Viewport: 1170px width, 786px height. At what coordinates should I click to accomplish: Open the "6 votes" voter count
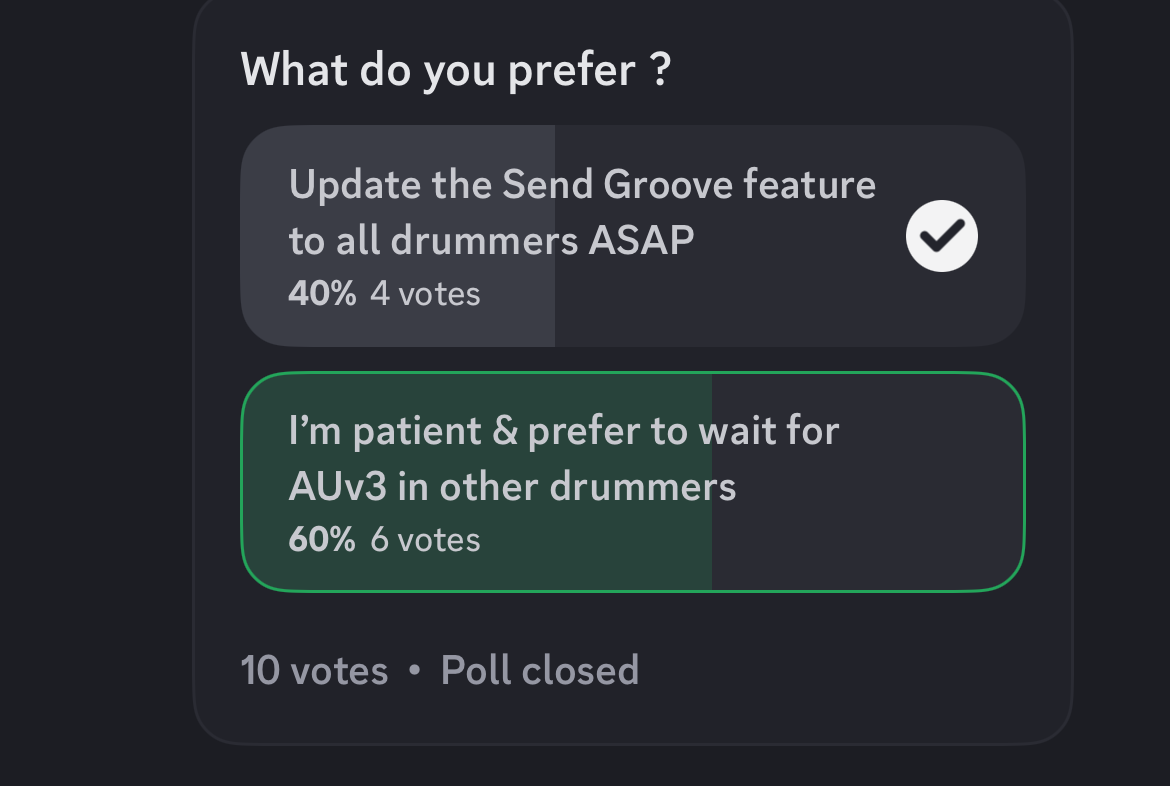425,540
